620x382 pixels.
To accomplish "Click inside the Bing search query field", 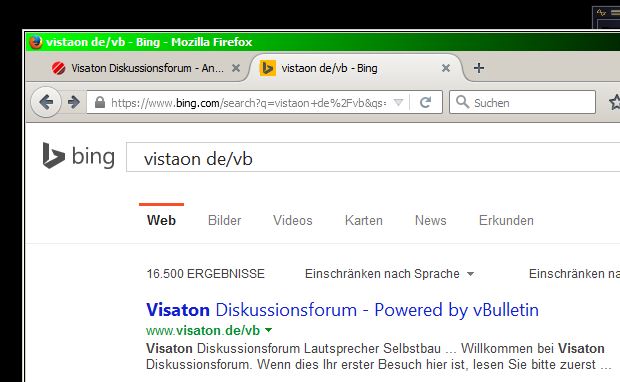I will (373, 158).
